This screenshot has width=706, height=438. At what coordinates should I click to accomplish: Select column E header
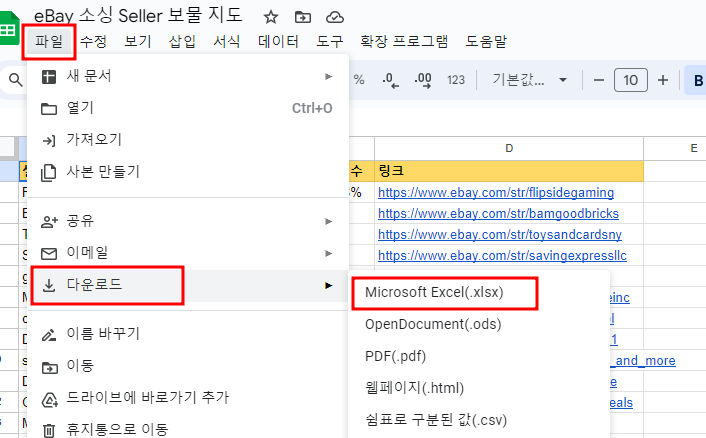(x=675, y=149)
